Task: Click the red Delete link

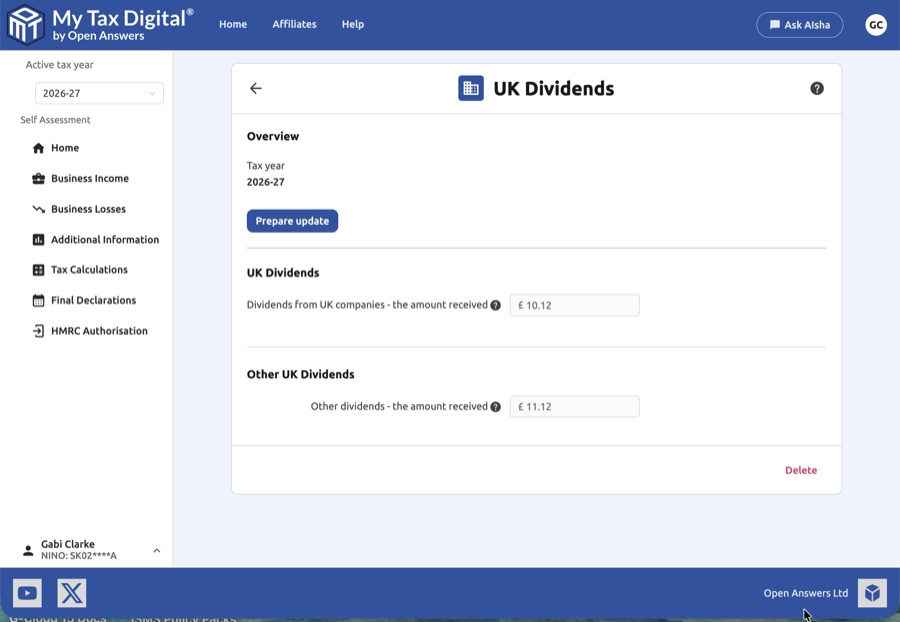Action: click(x=800, y=470)
